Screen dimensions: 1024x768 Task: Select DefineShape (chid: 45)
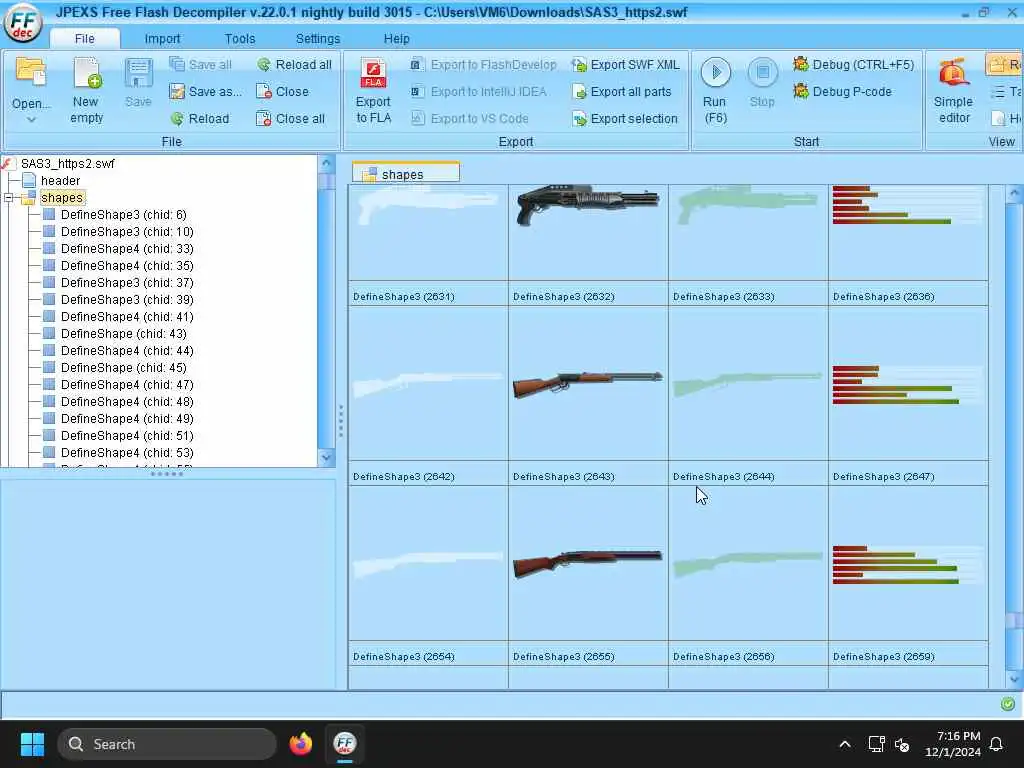123,367
